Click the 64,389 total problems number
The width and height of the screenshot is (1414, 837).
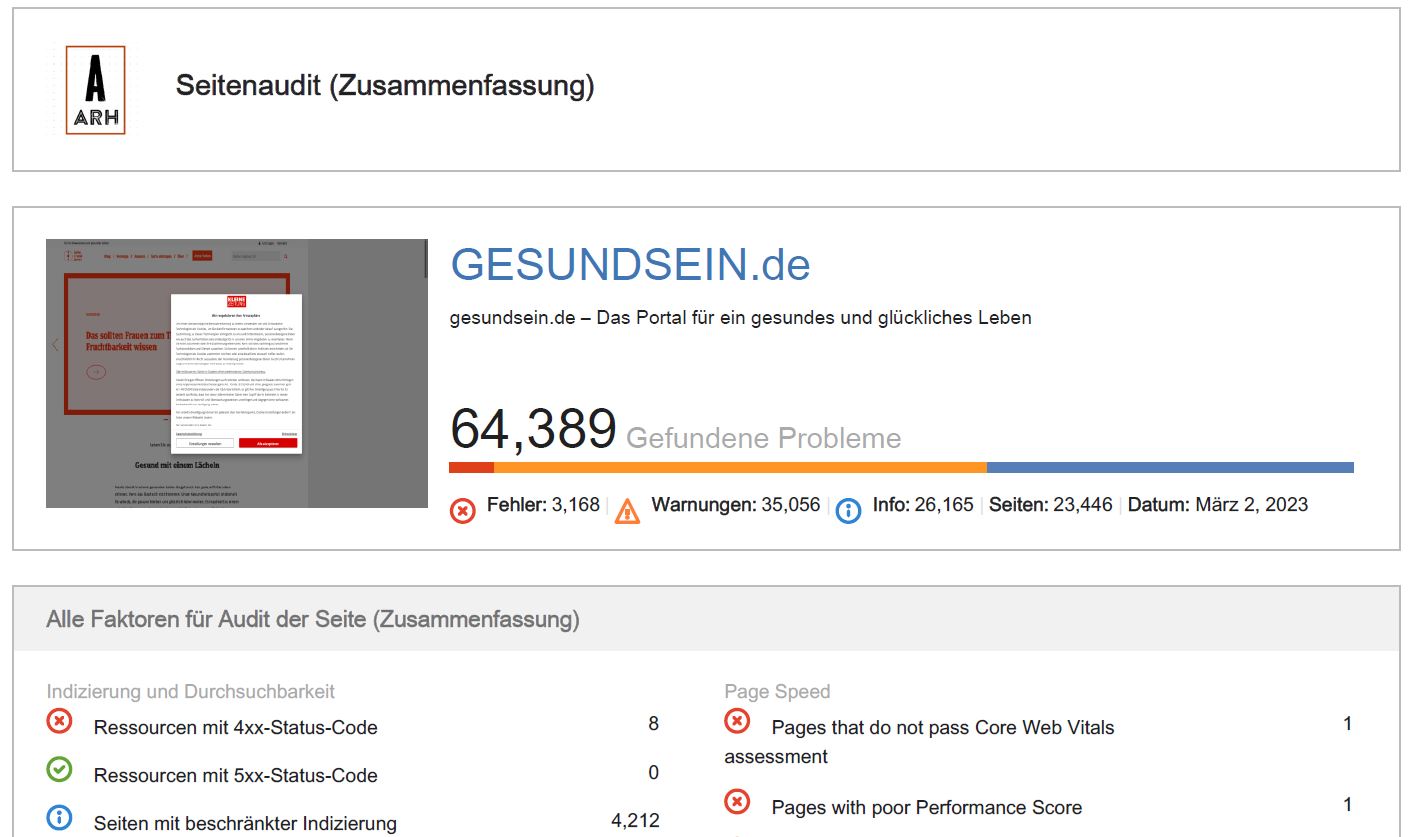[533, 429]
